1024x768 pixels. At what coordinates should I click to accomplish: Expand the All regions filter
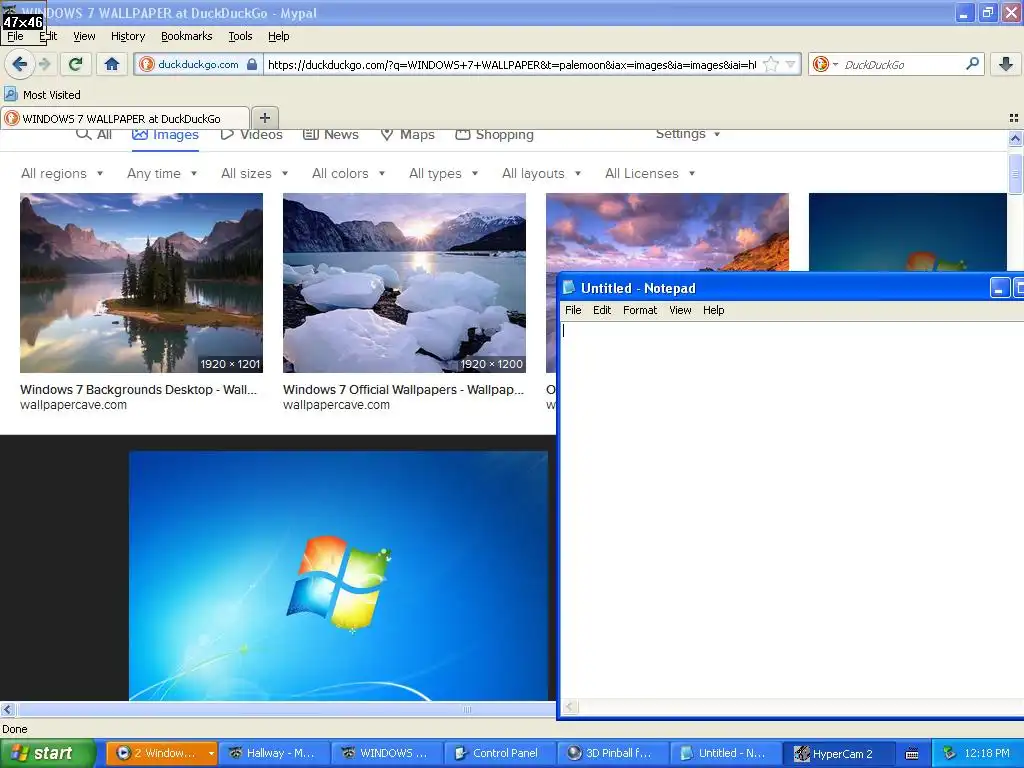[x=62, y=173]
